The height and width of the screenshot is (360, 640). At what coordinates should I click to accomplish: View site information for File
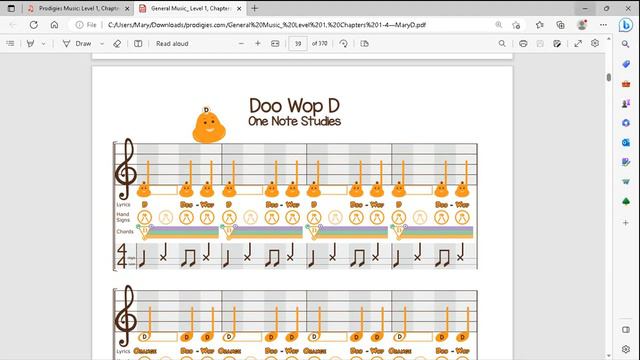coord(86,25)
